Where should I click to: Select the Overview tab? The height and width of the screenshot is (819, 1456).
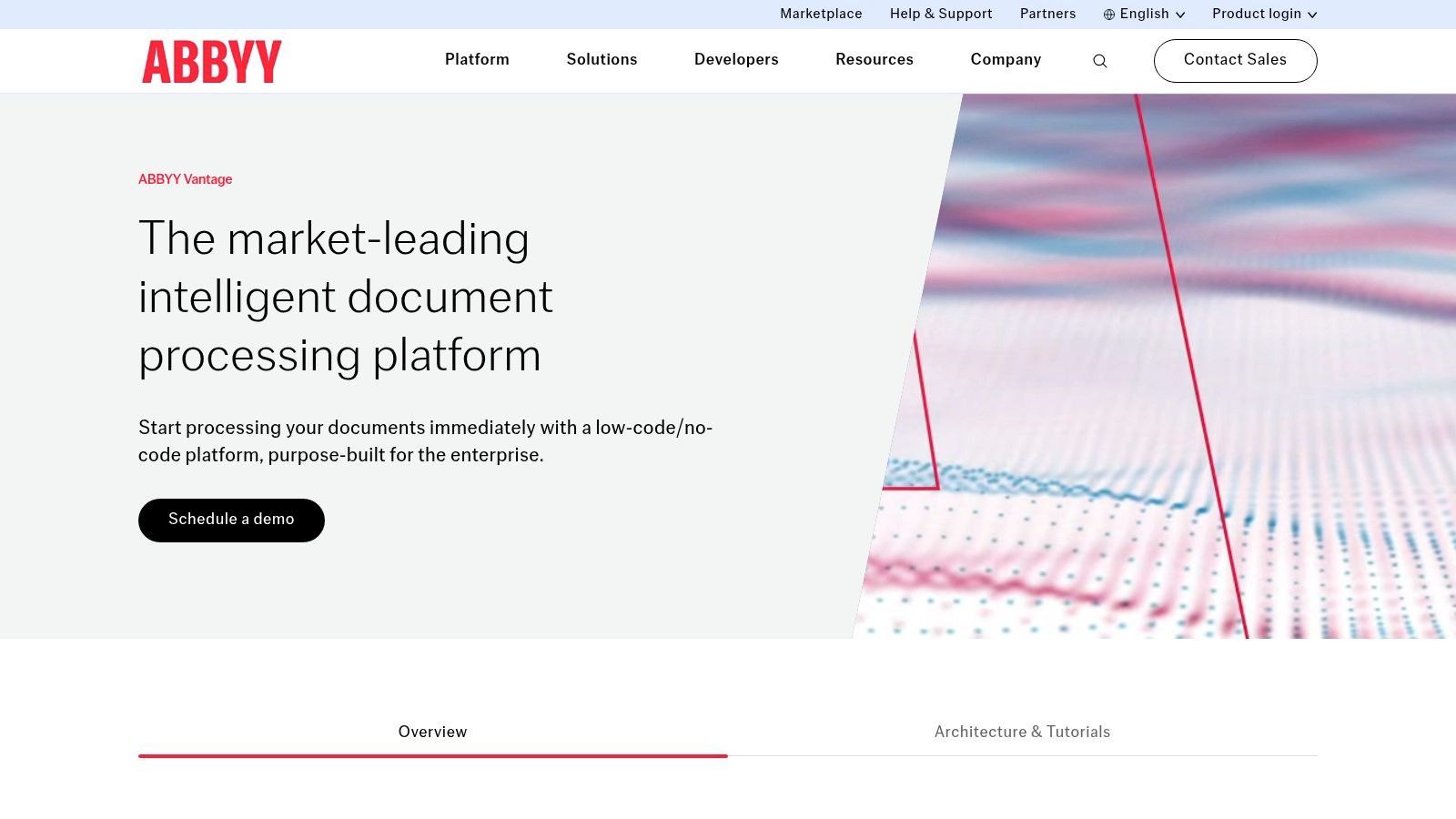pyautogui.click(x=433, y=733)
